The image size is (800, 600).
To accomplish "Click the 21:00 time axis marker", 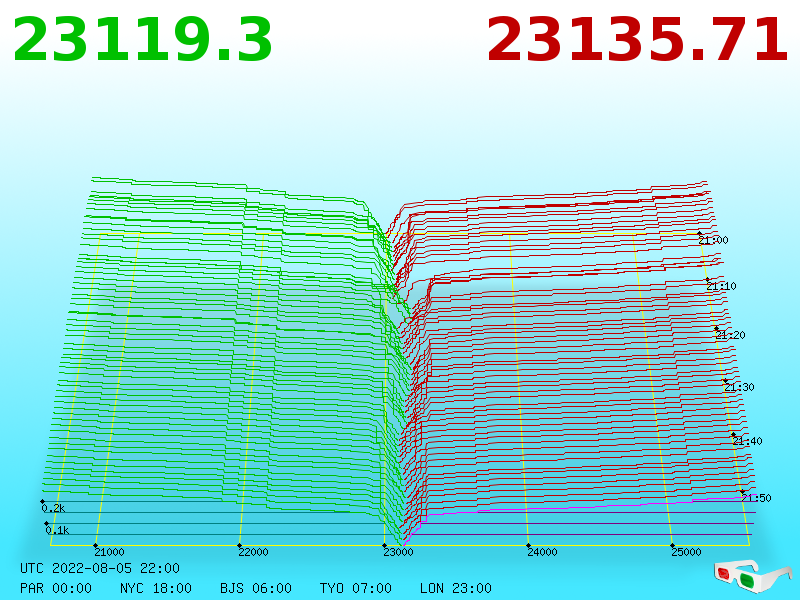I will click(x=714, y=240).
